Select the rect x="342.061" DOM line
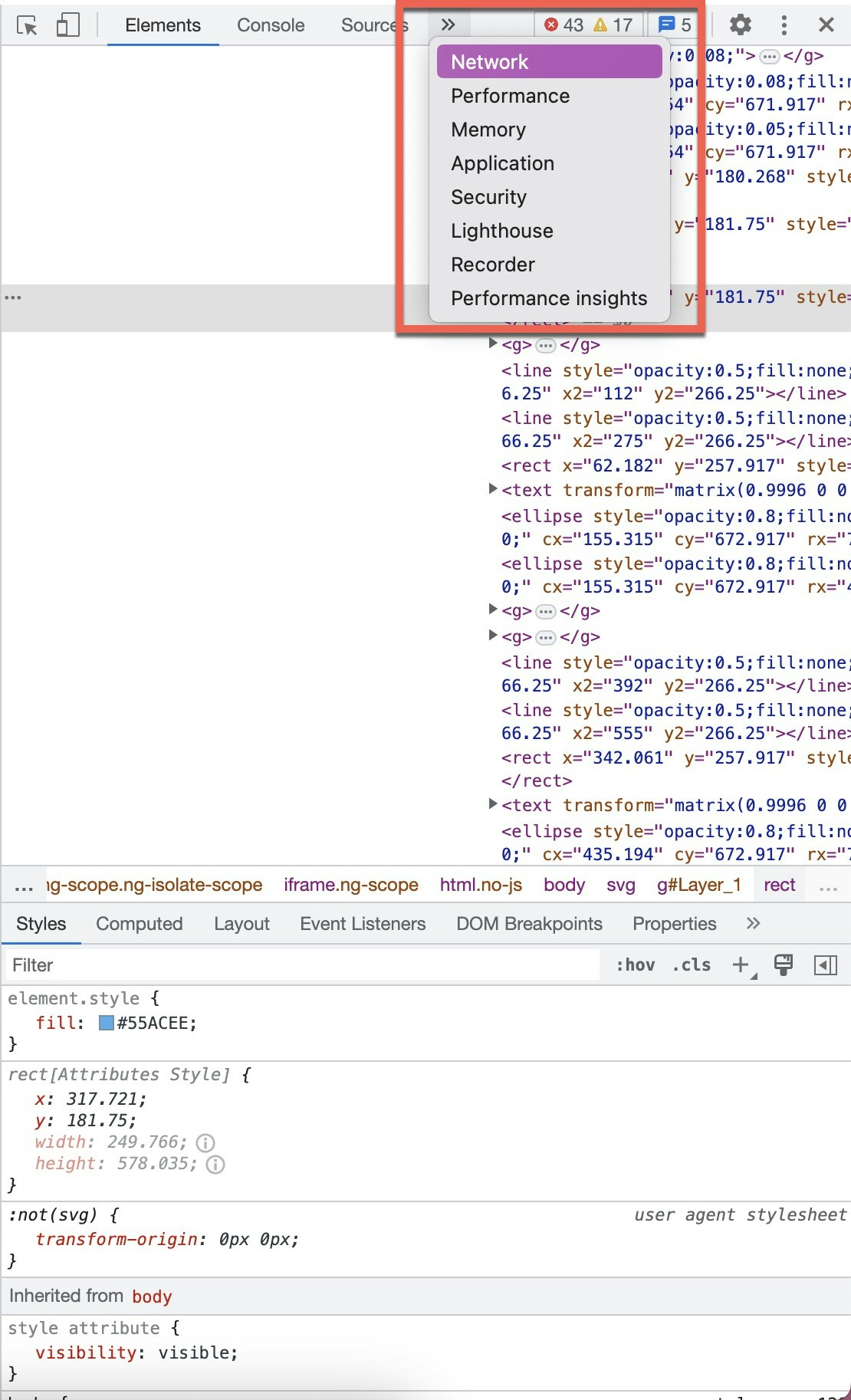The image size is (851, 1400). (x=675, y=758)
